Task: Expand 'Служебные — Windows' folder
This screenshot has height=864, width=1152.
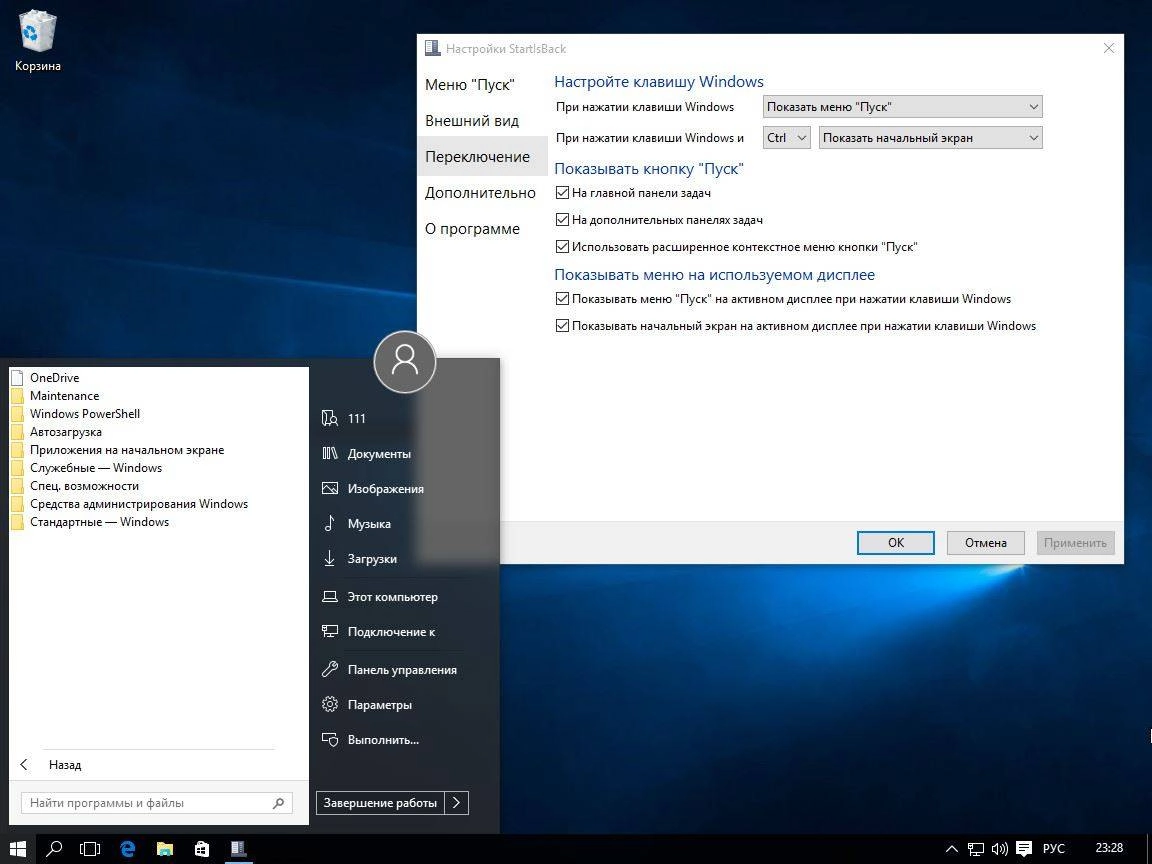Action: coord(96,468)
